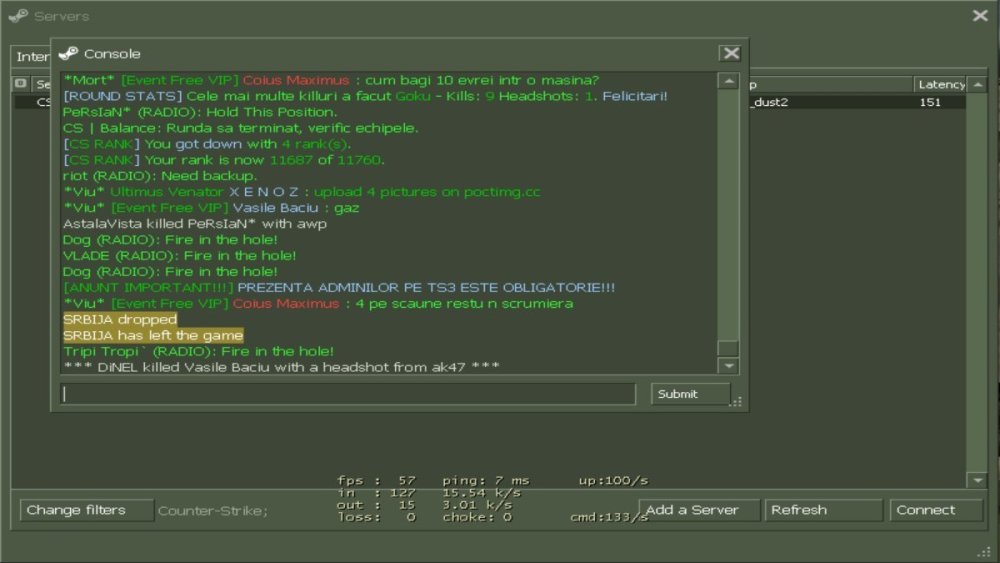
Task: Click the 'VLADE (RADIO): Fire in the hole!' line
Action: pyautogui.click(x=179, y=256)
